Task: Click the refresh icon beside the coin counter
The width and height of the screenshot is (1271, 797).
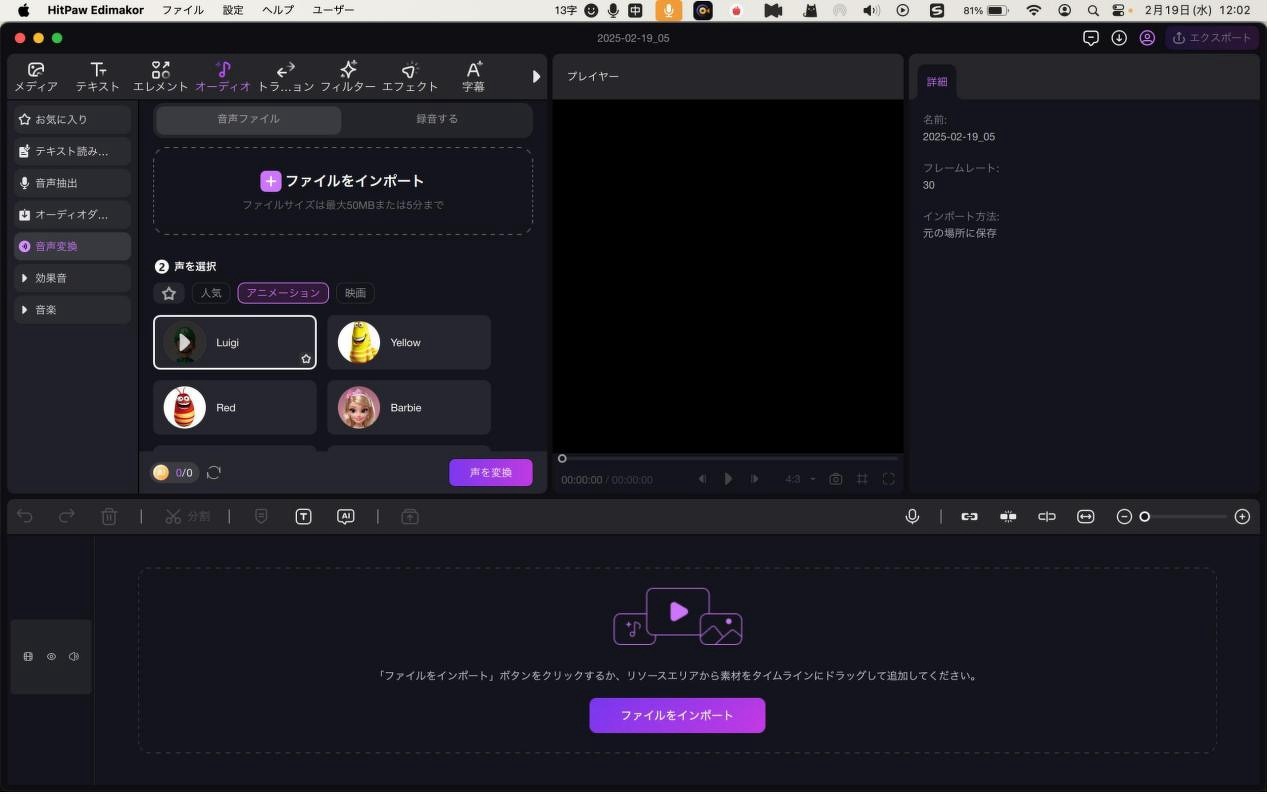Action: pyautogui.click(x=214, y=474)
